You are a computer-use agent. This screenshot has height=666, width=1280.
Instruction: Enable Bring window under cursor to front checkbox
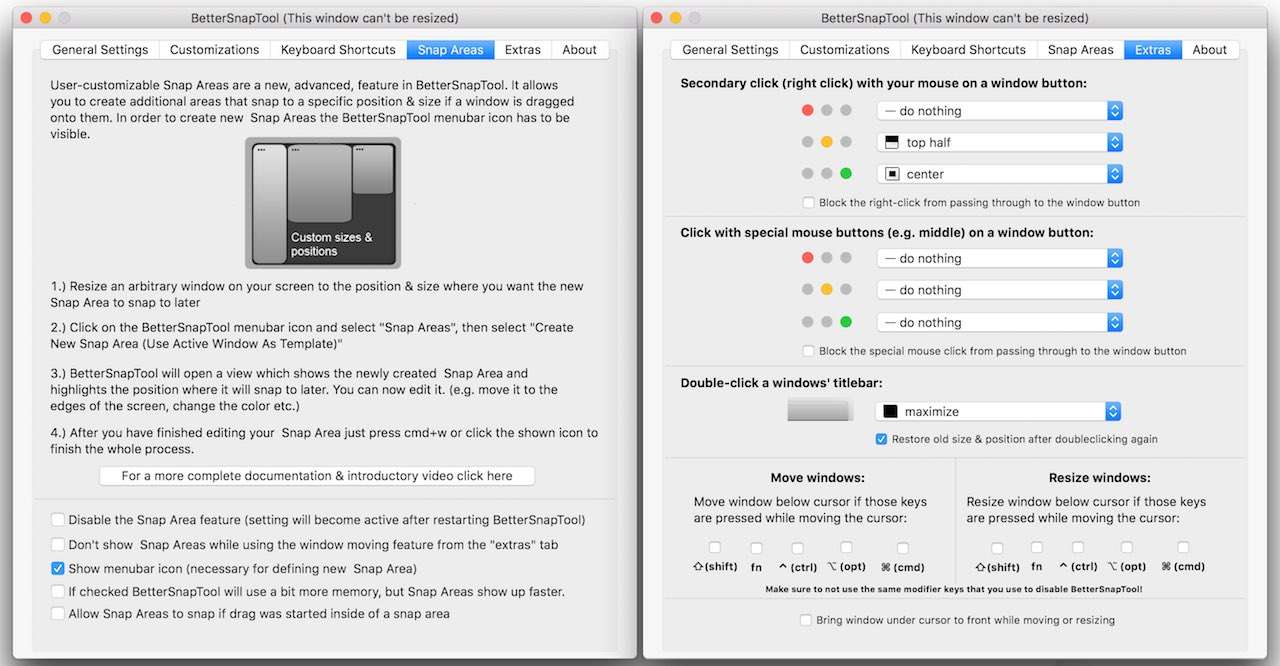806,620
